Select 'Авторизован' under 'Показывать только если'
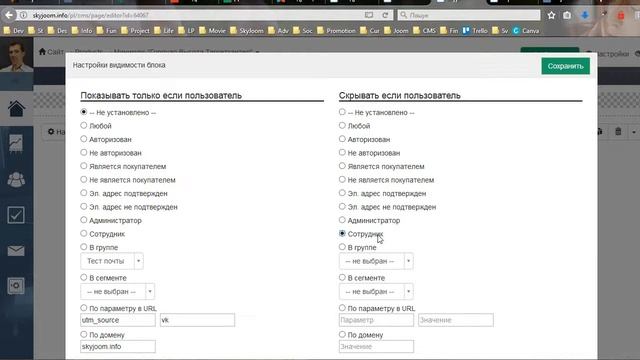The width and height of the screenshot is (640, 360). (x=84, y=139)
